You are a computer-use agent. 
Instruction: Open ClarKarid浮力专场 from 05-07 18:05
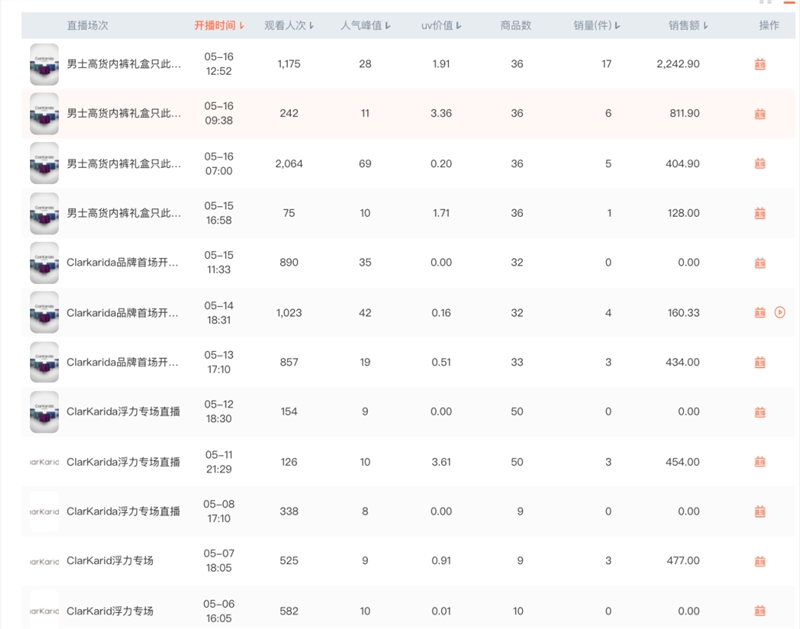[x=110, y=561]
